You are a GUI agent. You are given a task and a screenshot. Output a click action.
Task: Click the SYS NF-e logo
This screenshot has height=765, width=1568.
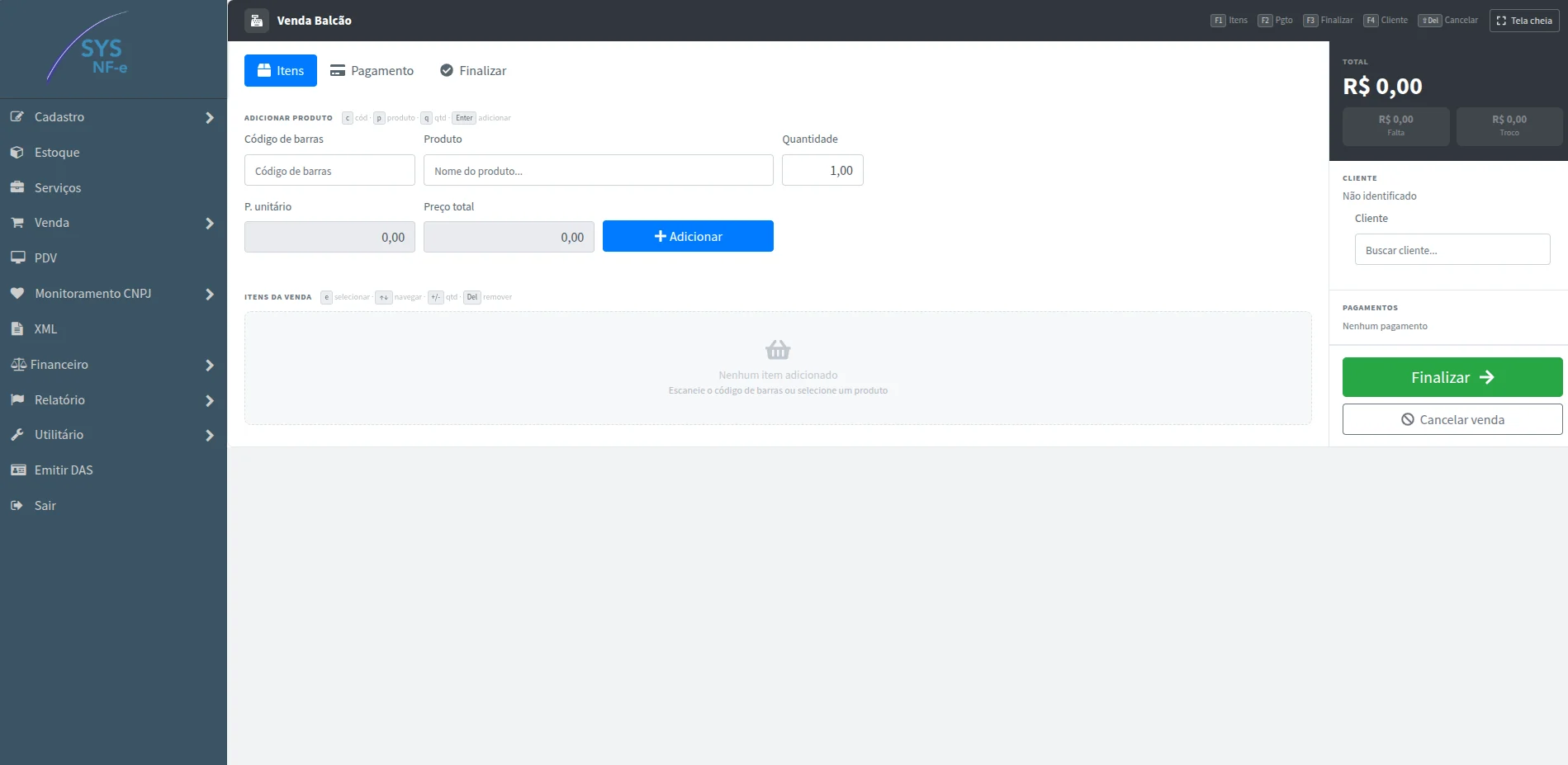click(x=89, y=46)
